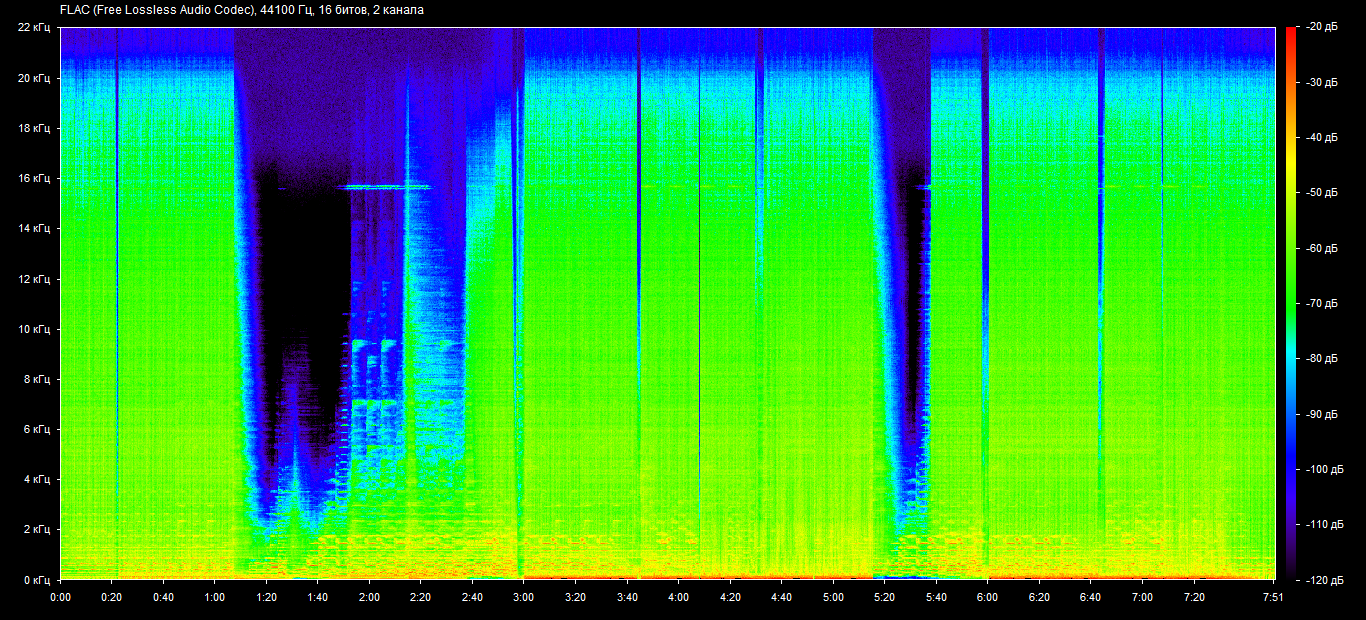
Task: Click the 2:20 time axis label
Action: point(421,597)
